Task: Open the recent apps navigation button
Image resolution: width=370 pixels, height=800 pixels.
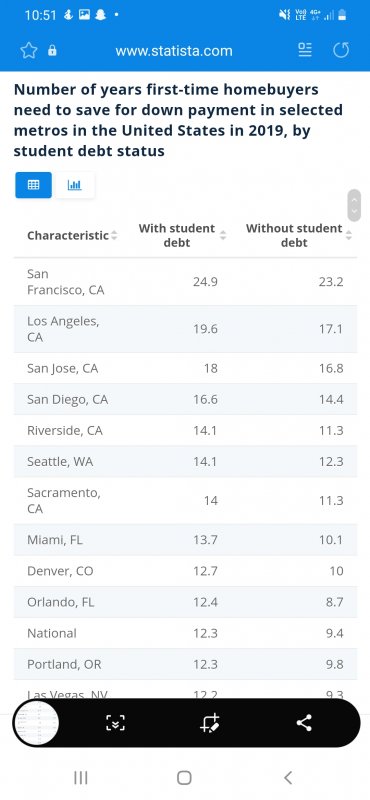Action: click(81, 778)
